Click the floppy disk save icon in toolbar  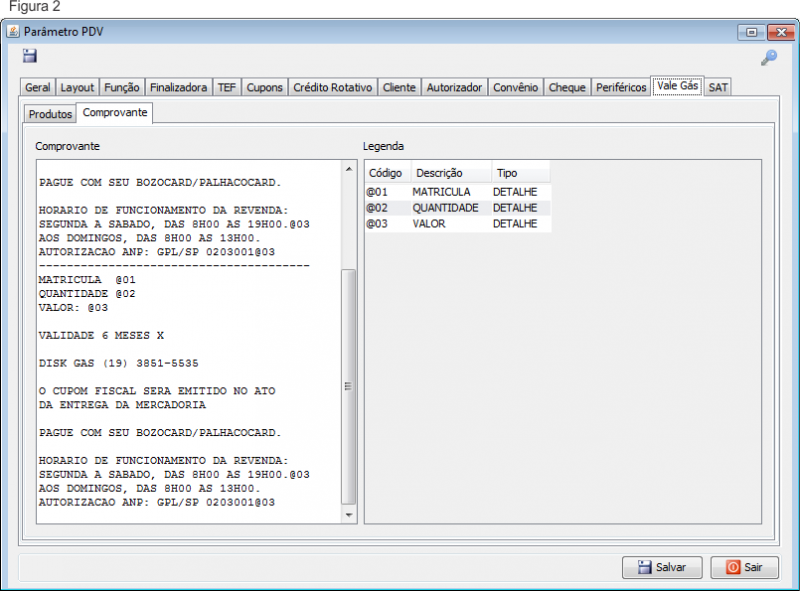point(30,56)
